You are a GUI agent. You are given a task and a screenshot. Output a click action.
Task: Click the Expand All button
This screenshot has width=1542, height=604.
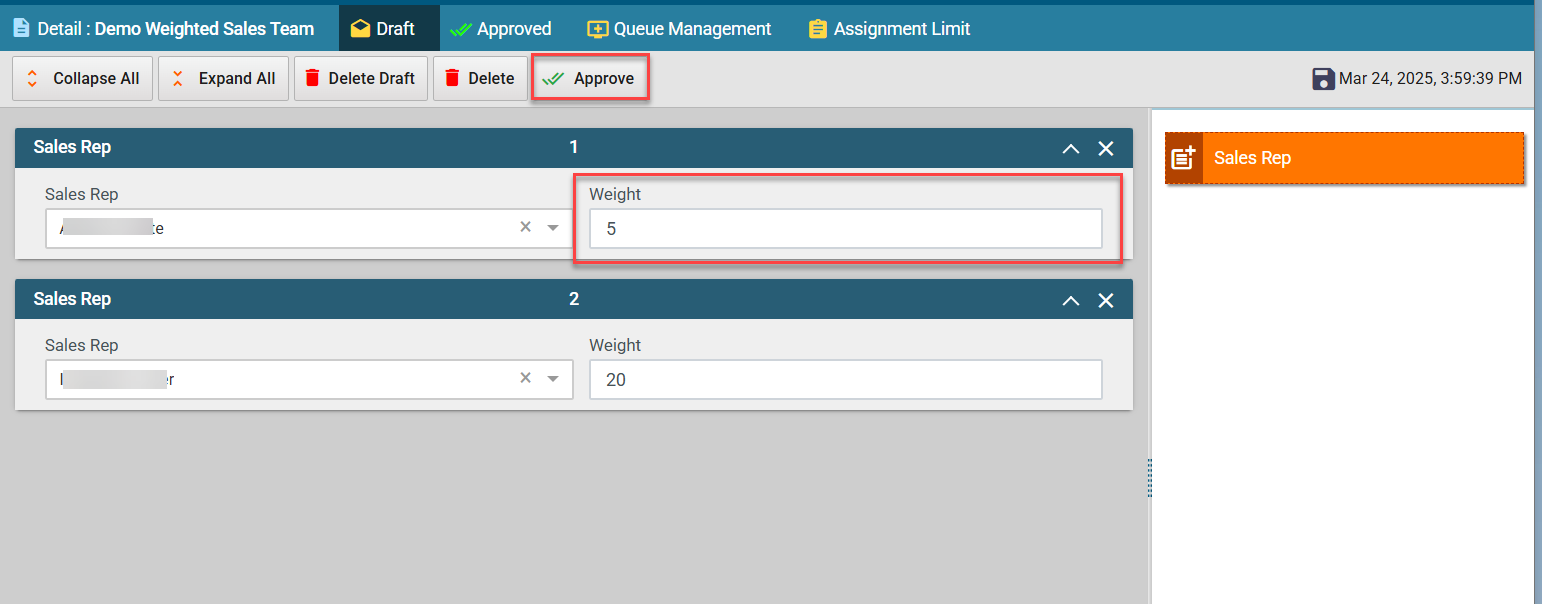pyautogui.click(x=224, y=78)
